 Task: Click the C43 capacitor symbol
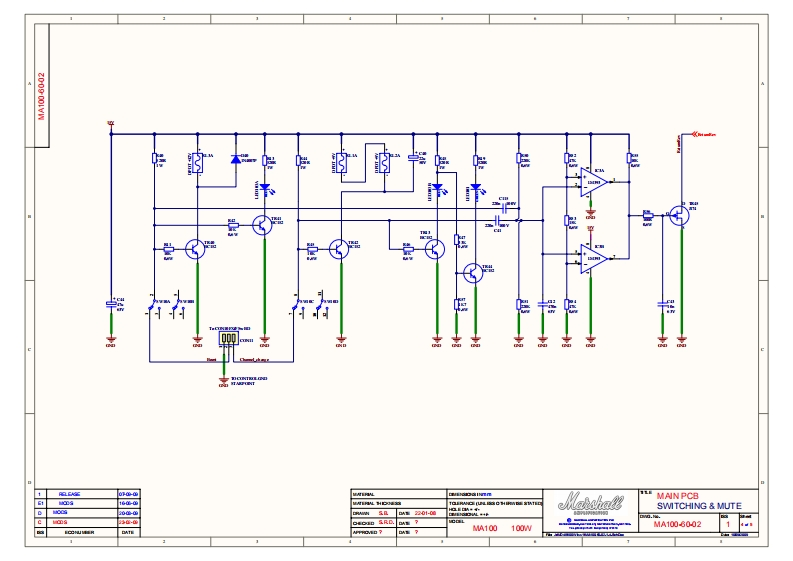[661, 303]
